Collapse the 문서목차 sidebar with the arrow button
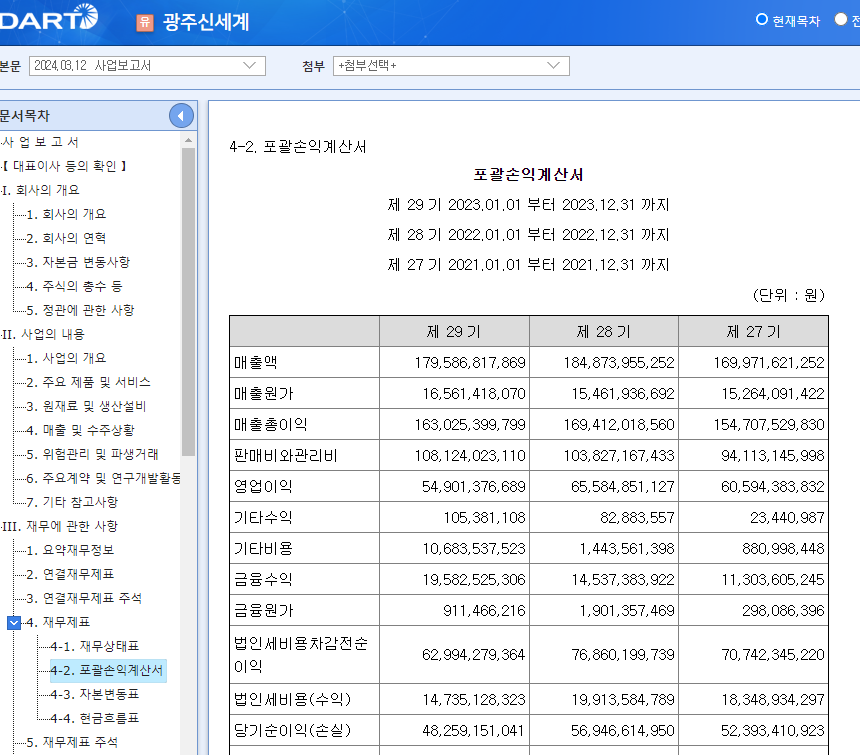Screen dimensions: 860x755 coord(181,115)
